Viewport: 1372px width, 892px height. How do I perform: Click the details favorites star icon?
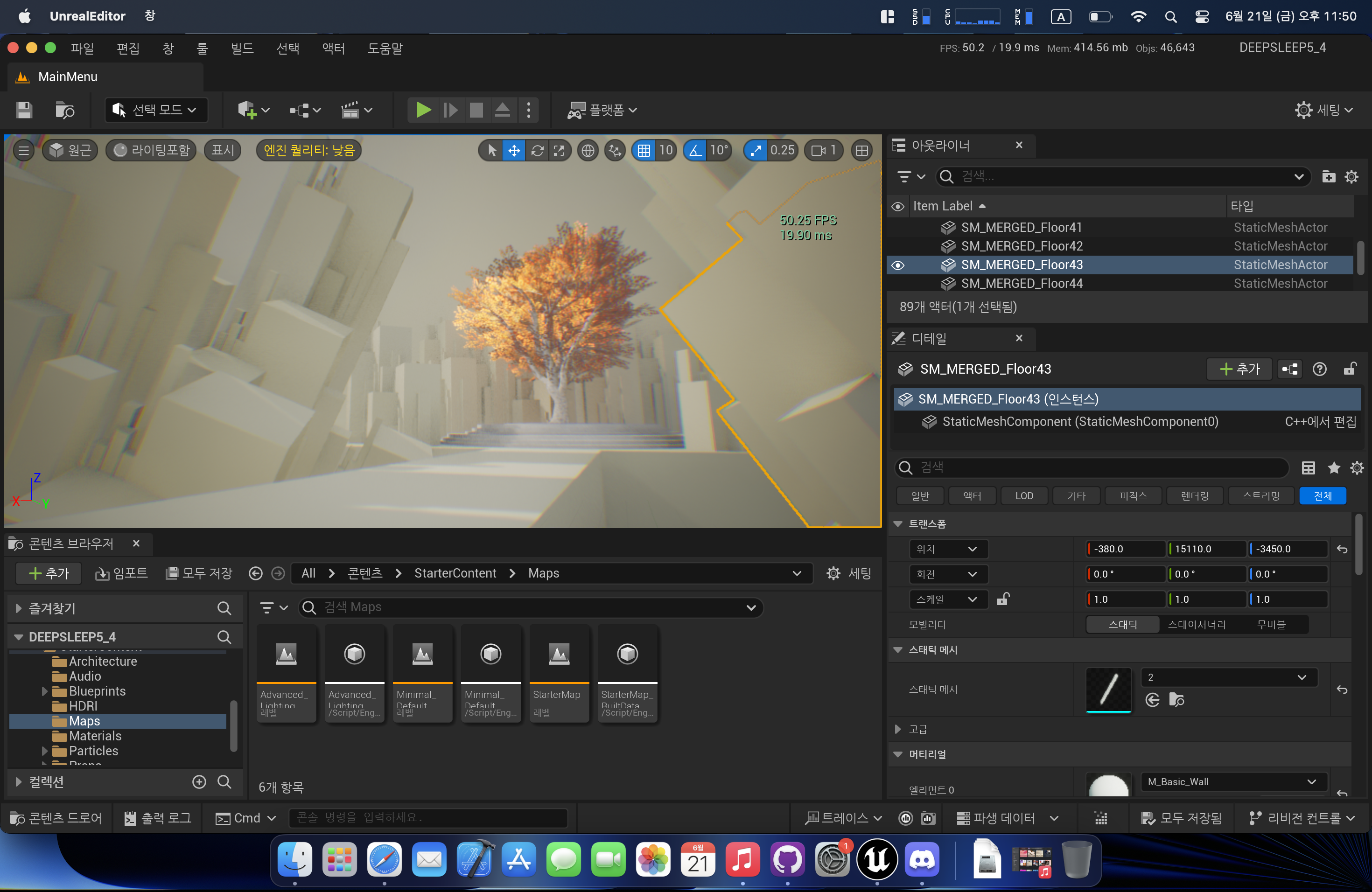pyautogui.click(x=1333, y=468)
